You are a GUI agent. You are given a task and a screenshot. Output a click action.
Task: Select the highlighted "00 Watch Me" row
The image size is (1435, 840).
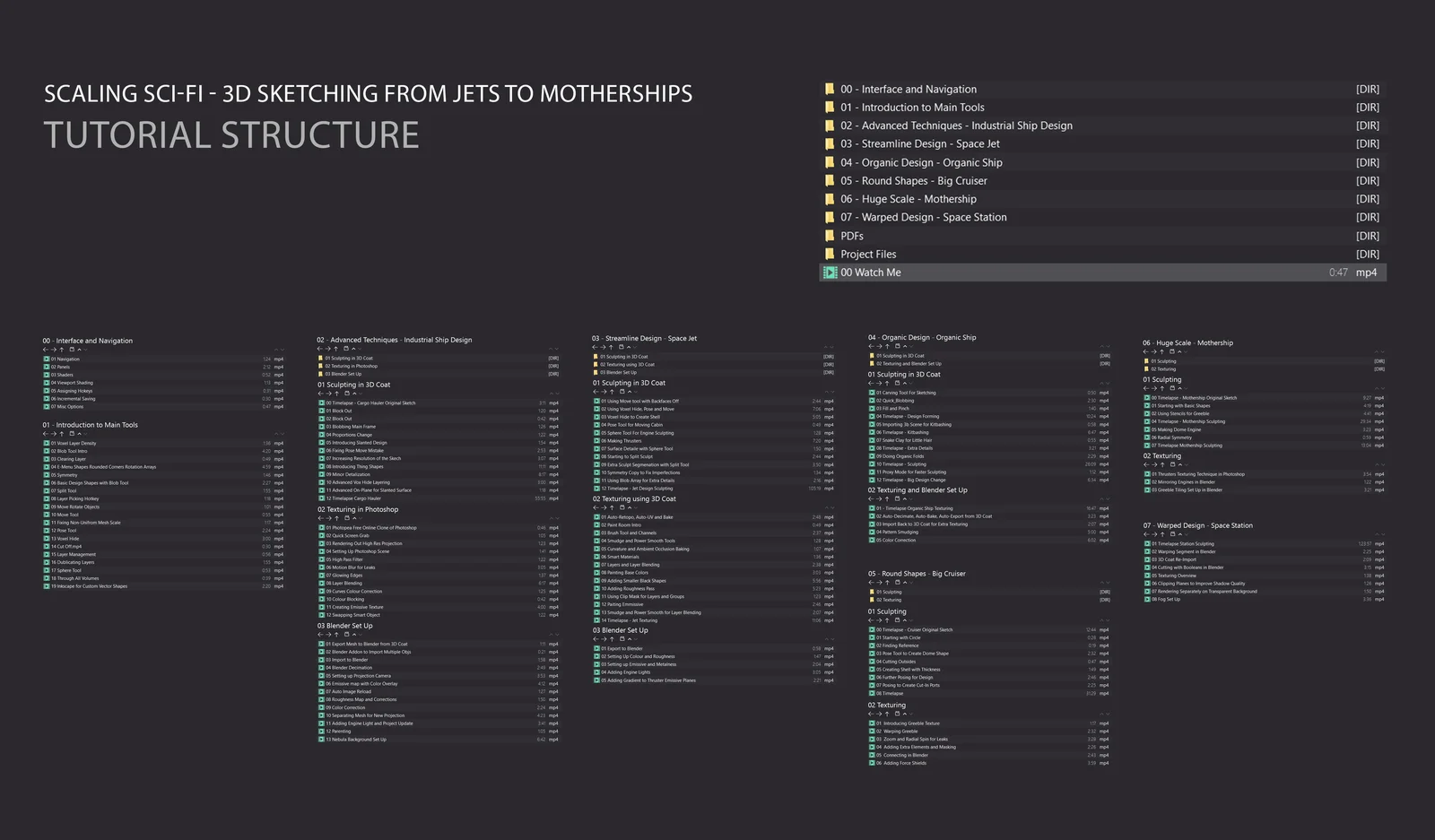pyautogui.click(x=987, y=272)
